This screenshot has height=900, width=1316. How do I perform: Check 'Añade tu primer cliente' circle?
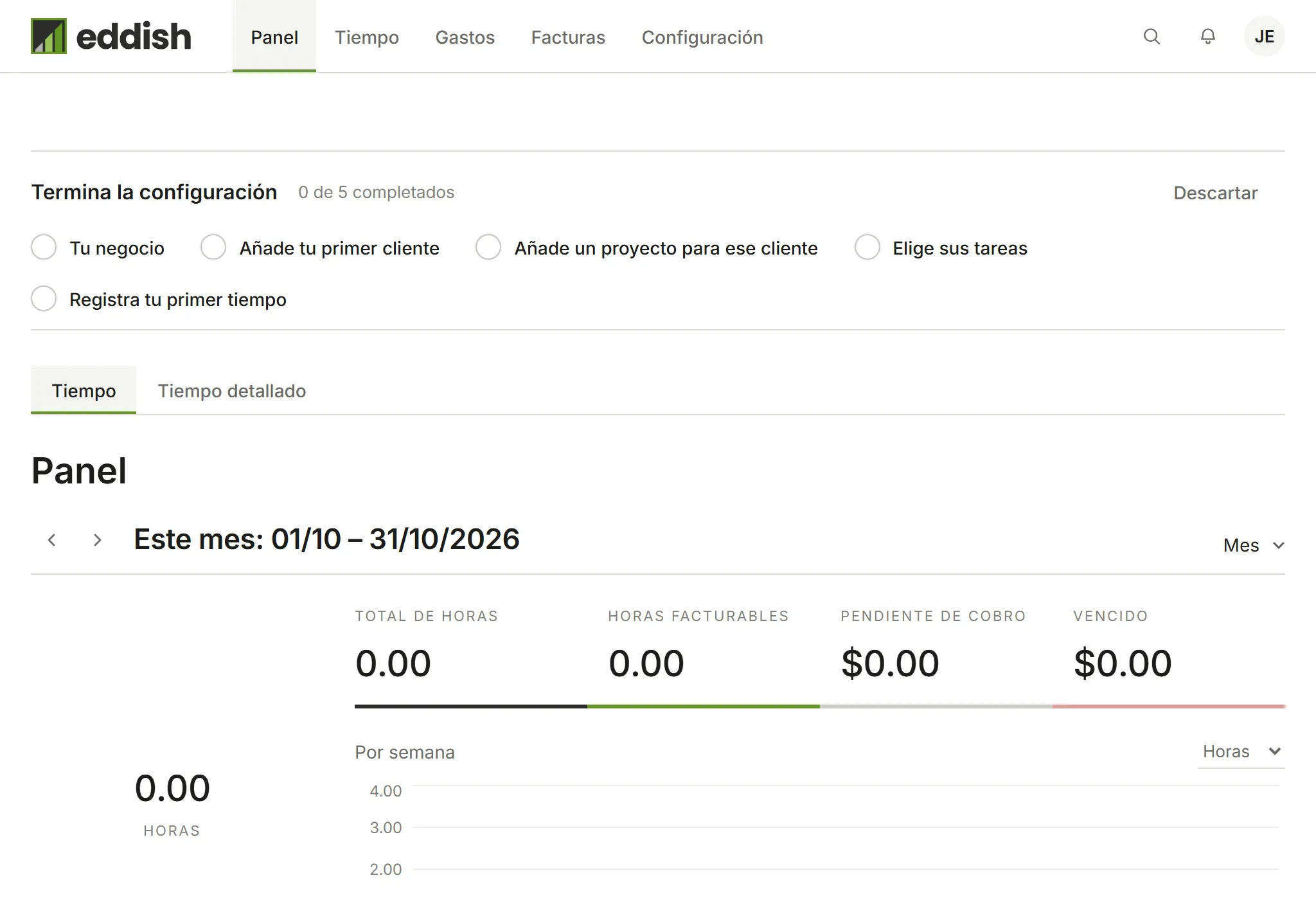[213, 248]
